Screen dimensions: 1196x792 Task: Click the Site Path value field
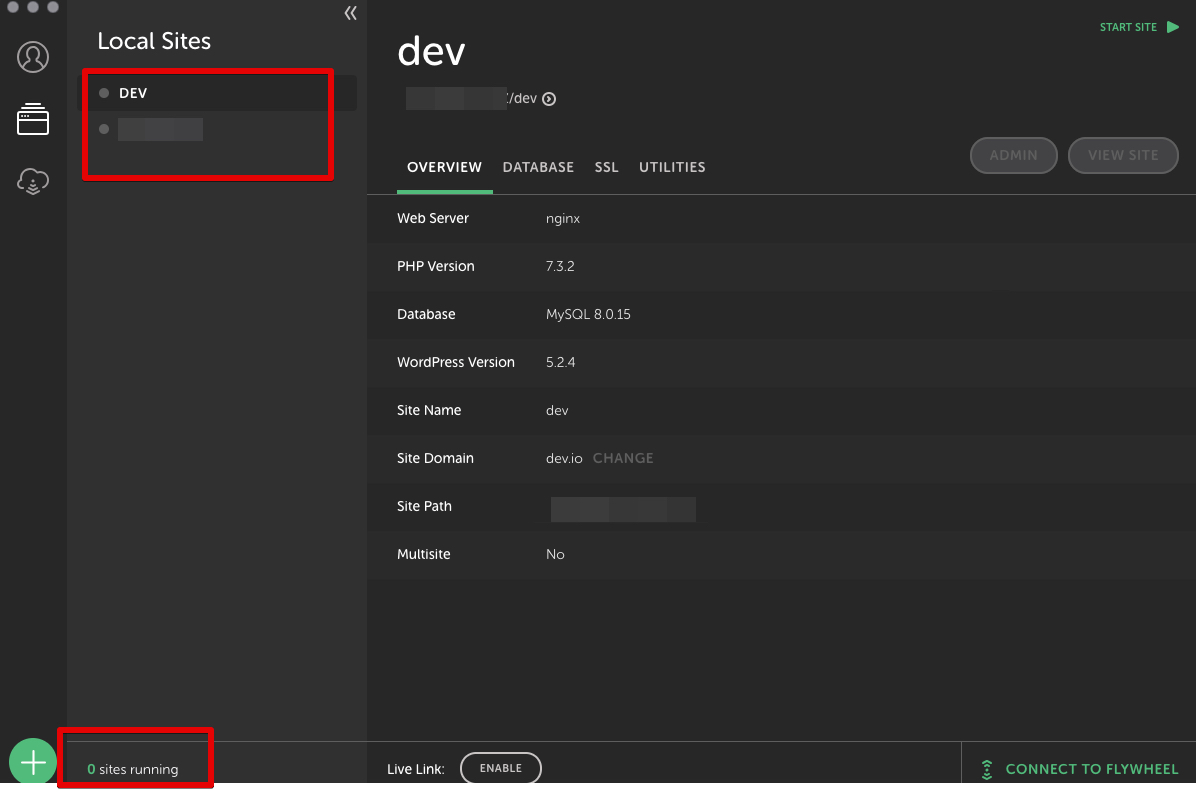click(x=623, y=509)
